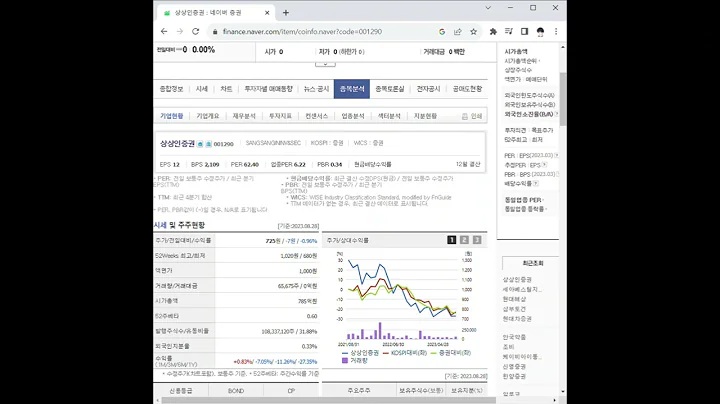Switch chart to view 1
Screen dimensions: 720x404
(x=451, y=240)
